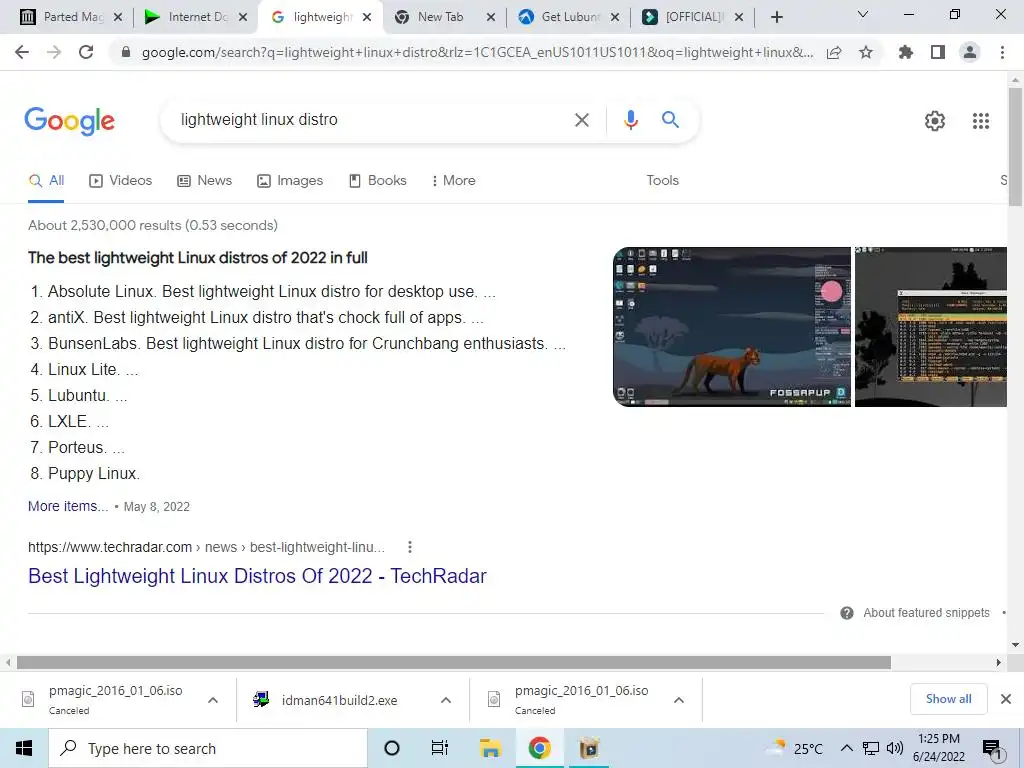Open new tab with plus button
This screenshot has width=1024, height=768.
click(776, 17)
